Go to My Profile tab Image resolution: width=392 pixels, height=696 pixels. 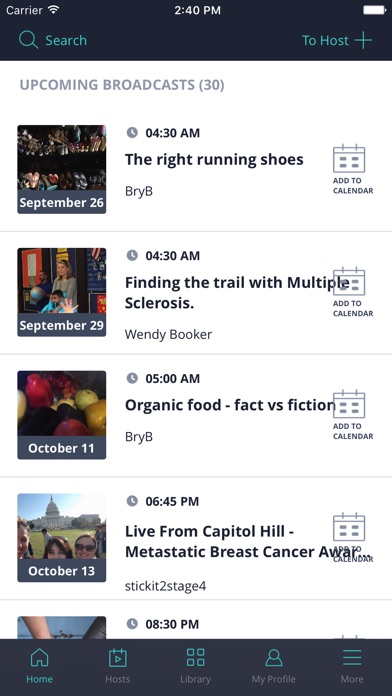click(273, 666)
